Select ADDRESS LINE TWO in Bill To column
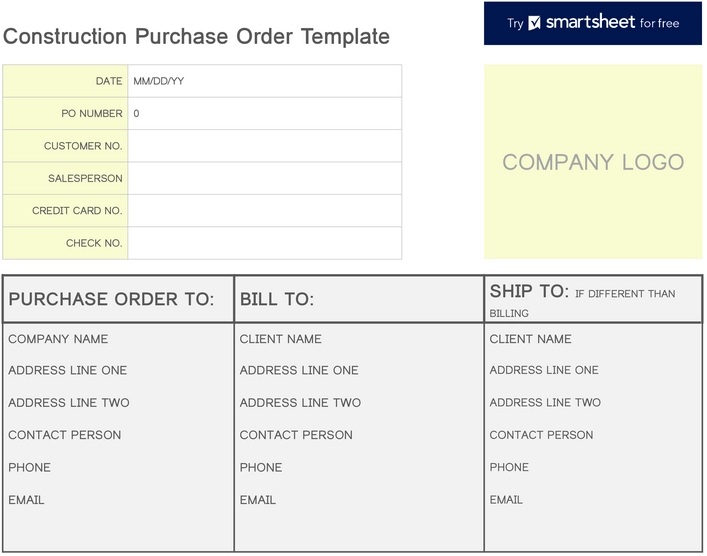 300,403
